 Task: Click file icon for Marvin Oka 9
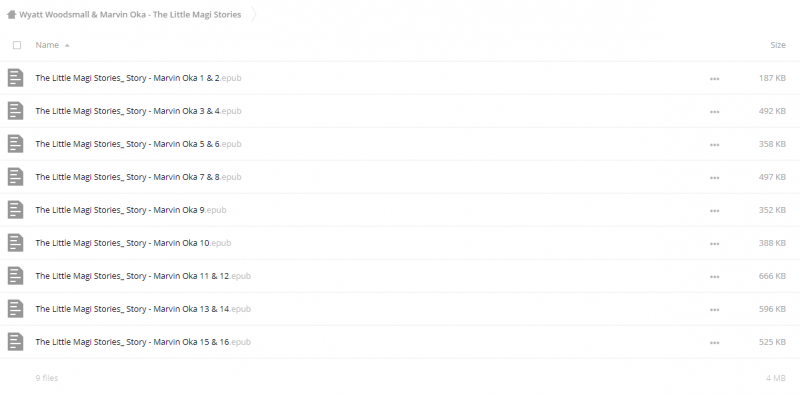point(15,210)
